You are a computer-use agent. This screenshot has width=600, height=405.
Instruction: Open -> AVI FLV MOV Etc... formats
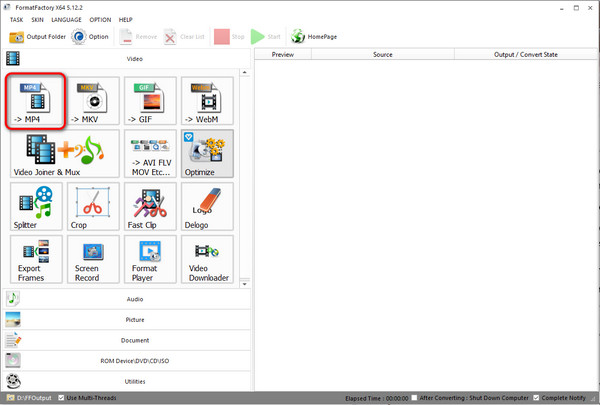(x=150, y=154)
